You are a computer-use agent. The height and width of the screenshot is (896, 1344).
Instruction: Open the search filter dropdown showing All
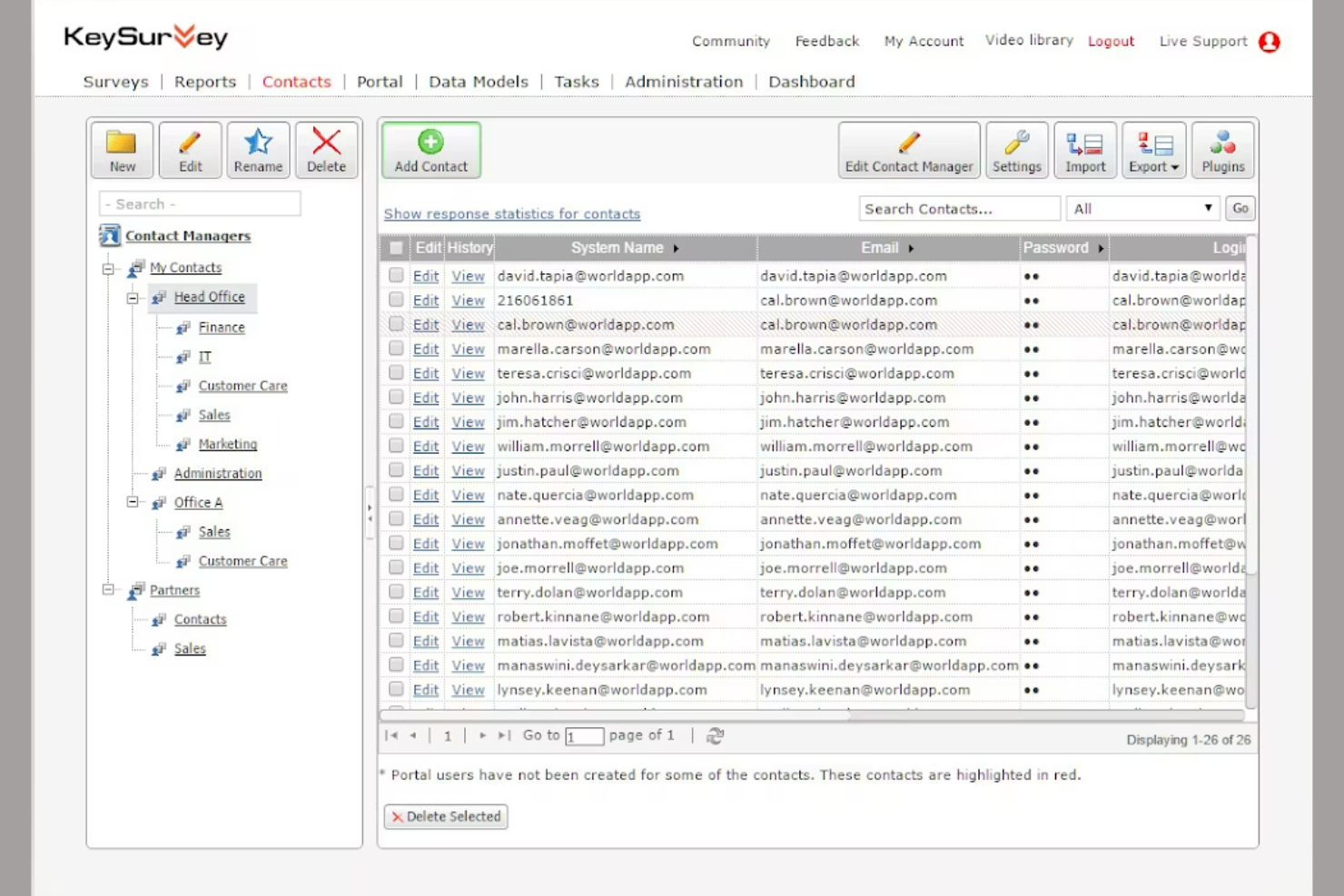(1142, 208)
